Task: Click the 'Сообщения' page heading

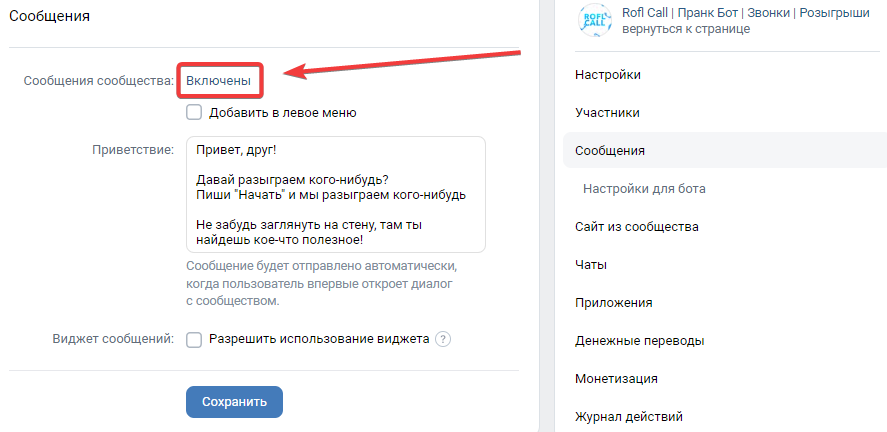Action: tap(56, 16)
